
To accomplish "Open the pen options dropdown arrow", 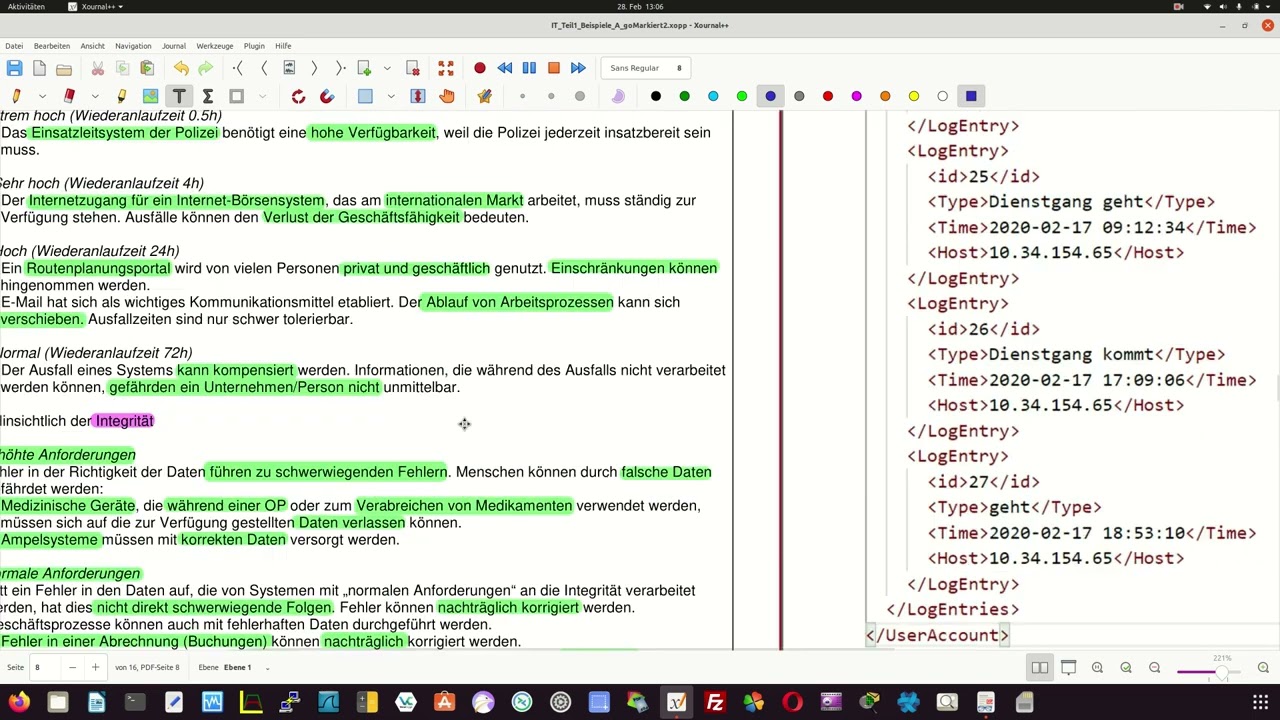I will [42, 96].
